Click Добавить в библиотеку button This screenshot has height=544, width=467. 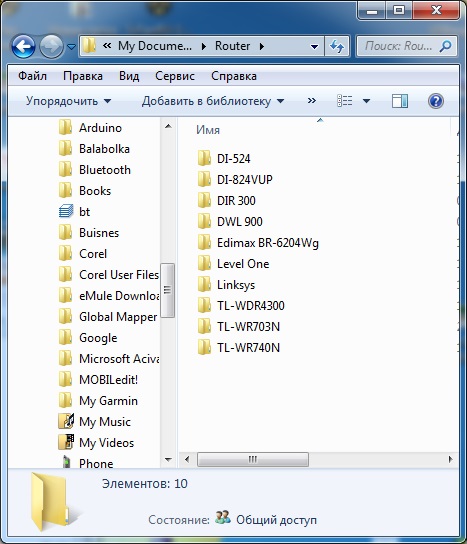pos(213,101)
